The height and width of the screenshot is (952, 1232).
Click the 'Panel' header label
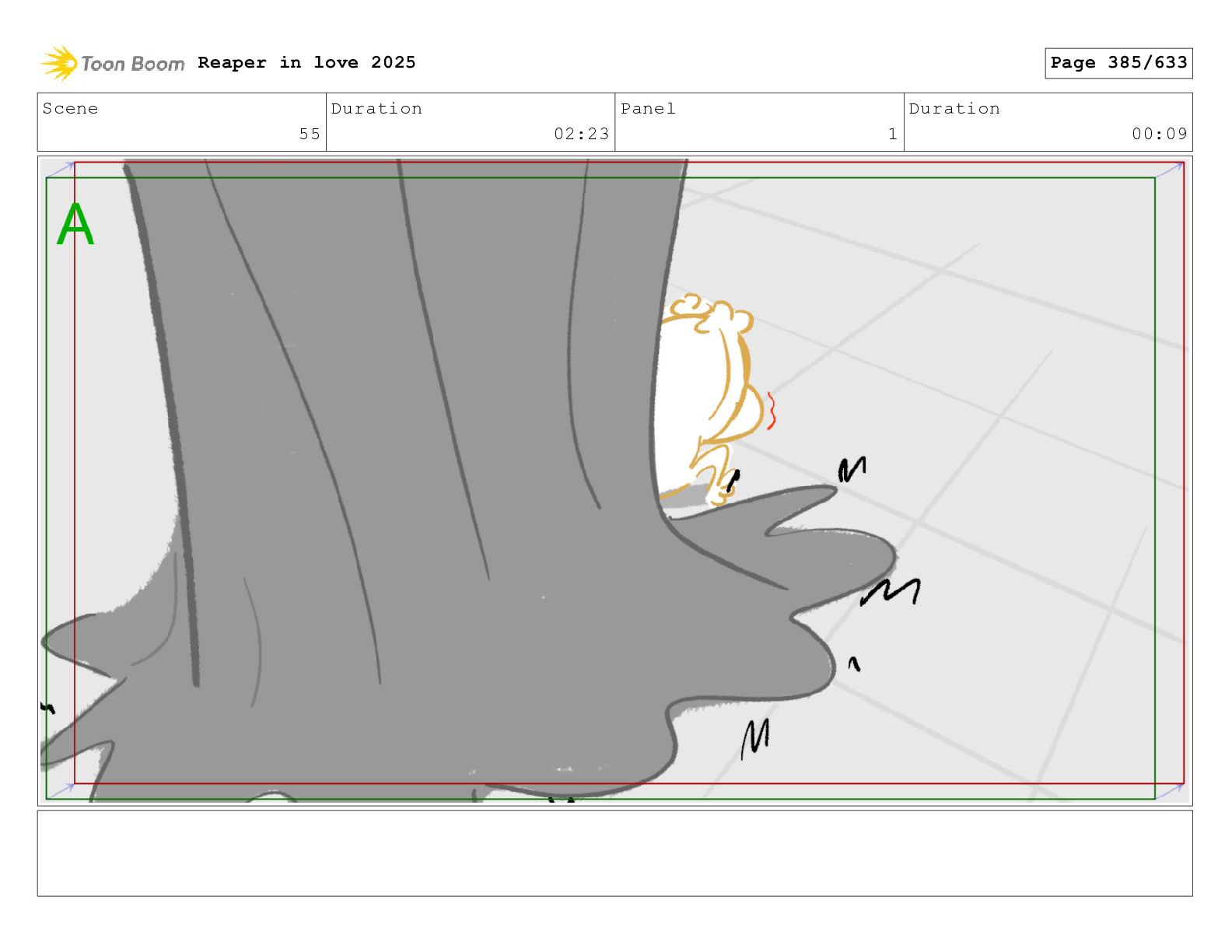[x=648, y=108]
